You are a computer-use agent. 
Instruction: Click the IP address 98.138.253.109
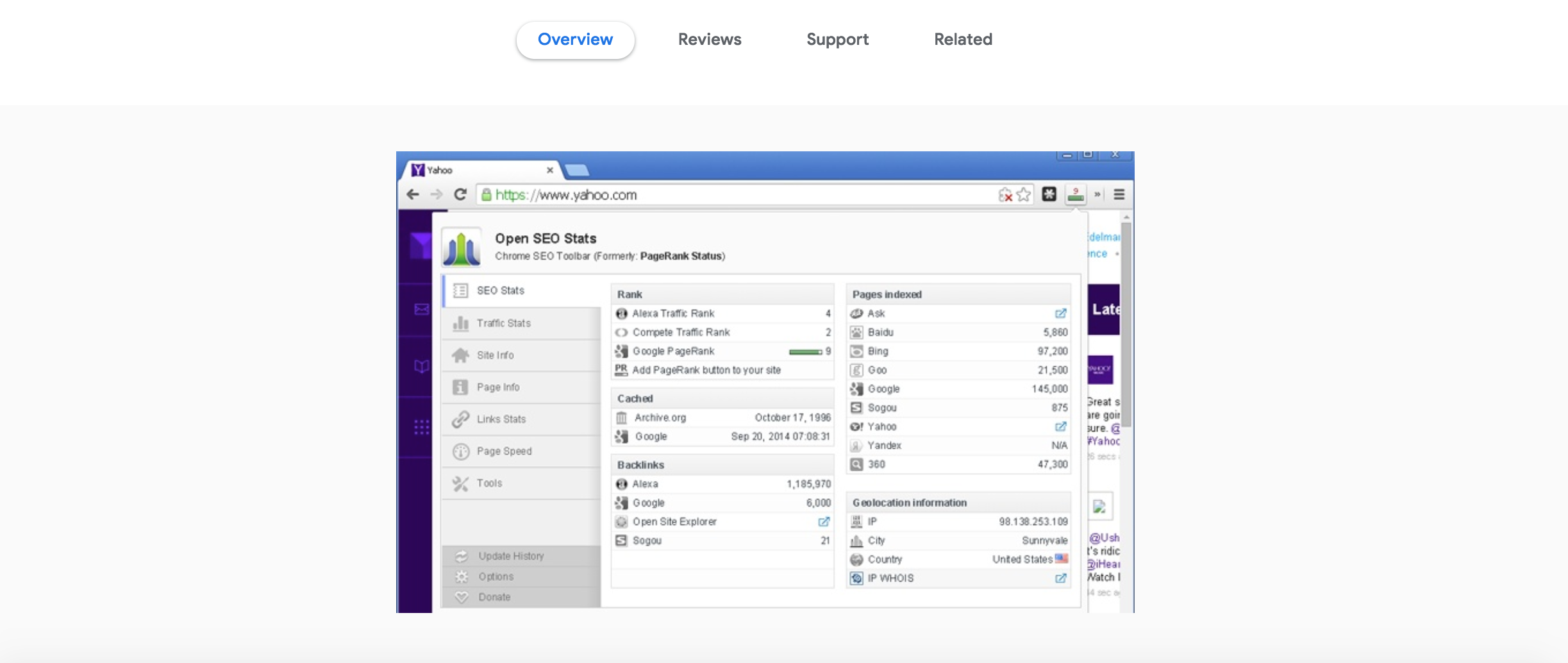(1033, 522)
